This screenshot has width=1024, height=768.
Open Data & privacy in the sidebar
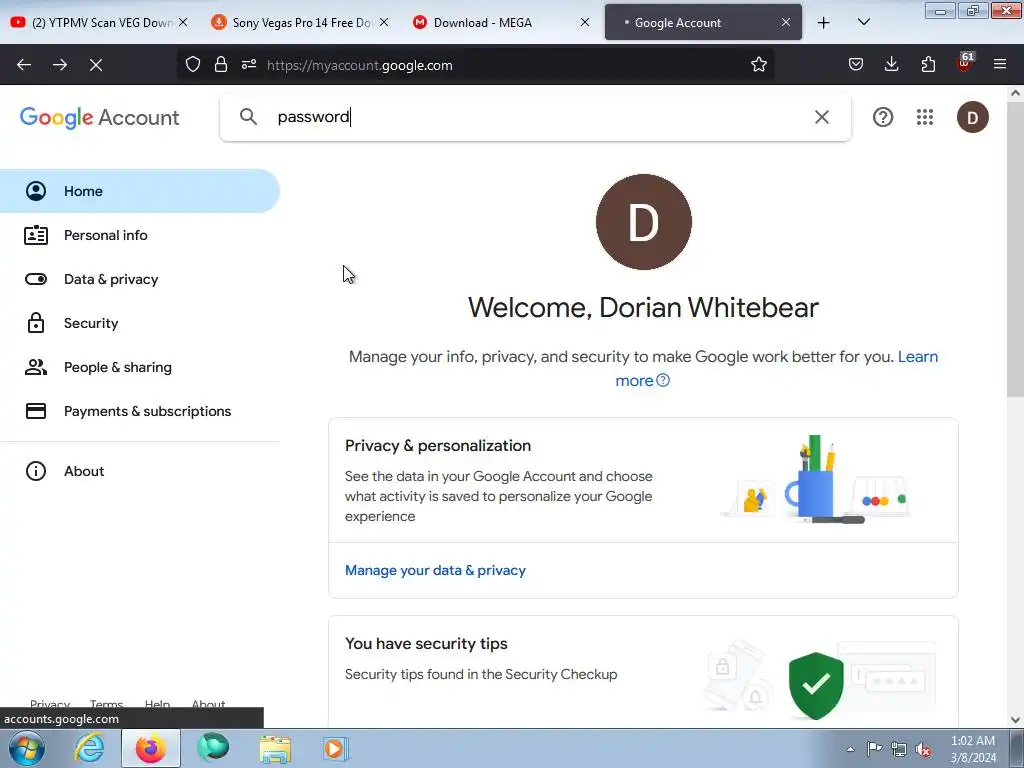click(140, 279)
